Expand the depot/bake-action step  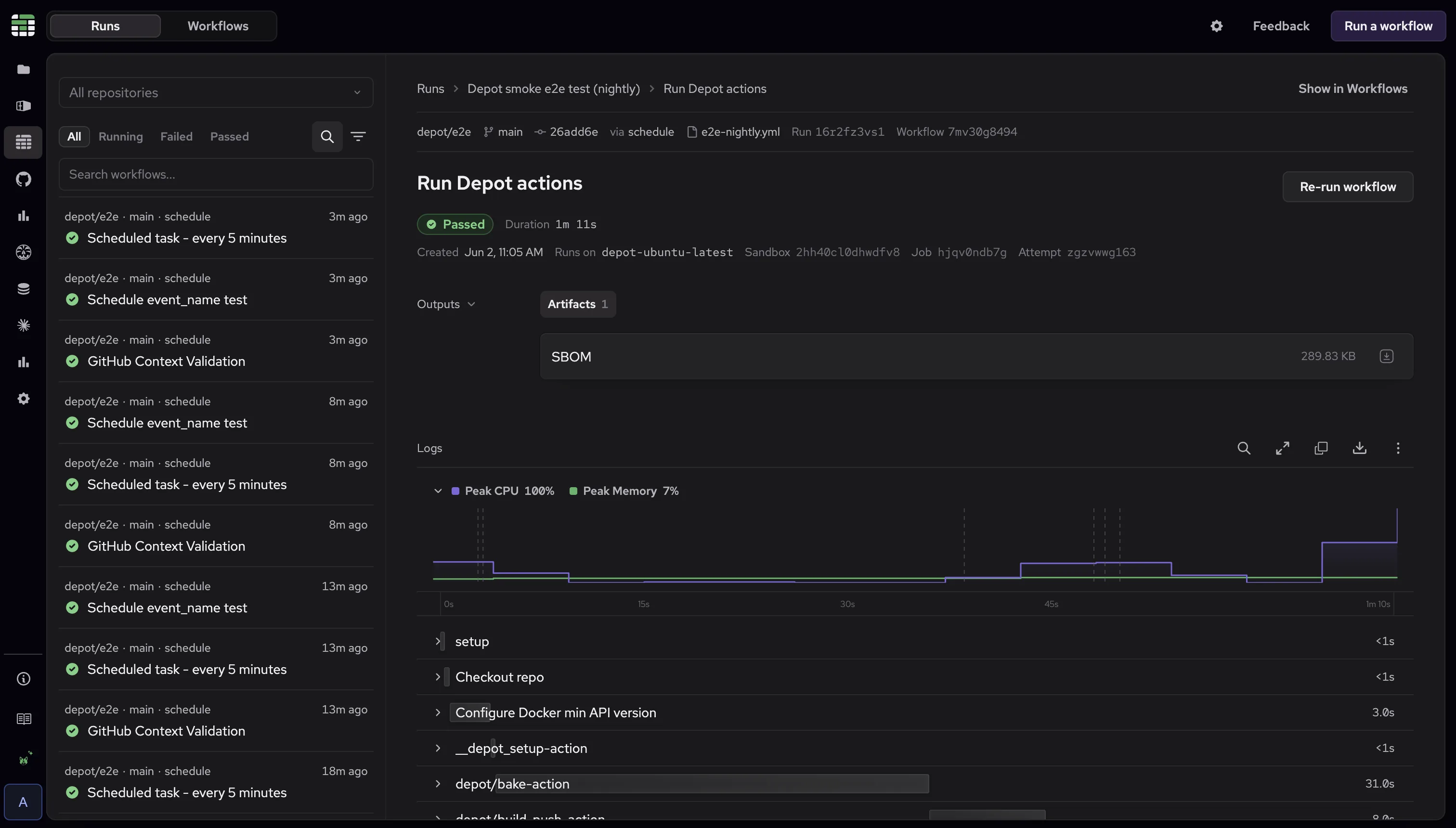[x=438, y=784]
